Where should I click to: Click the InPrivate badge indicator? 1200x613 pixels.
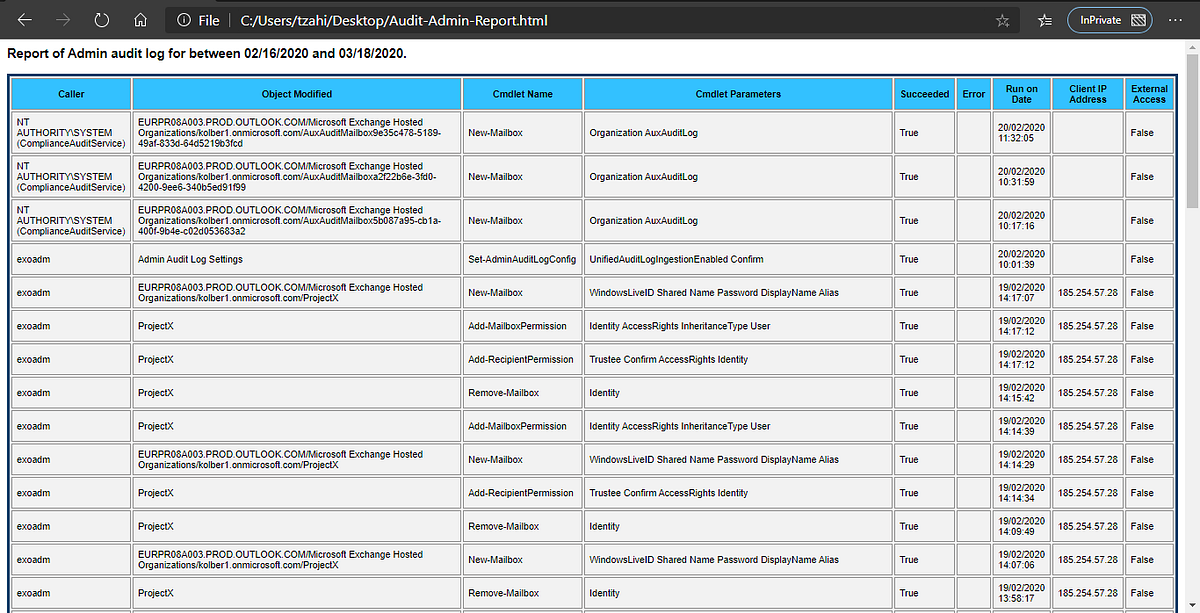pos(1109,19)
